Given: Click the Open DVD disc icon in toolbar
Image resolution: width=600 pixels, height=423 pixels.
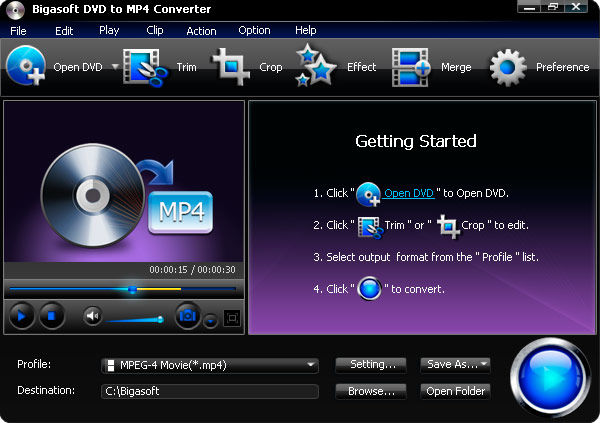Looking at the screenshot, I should [26, 65].
